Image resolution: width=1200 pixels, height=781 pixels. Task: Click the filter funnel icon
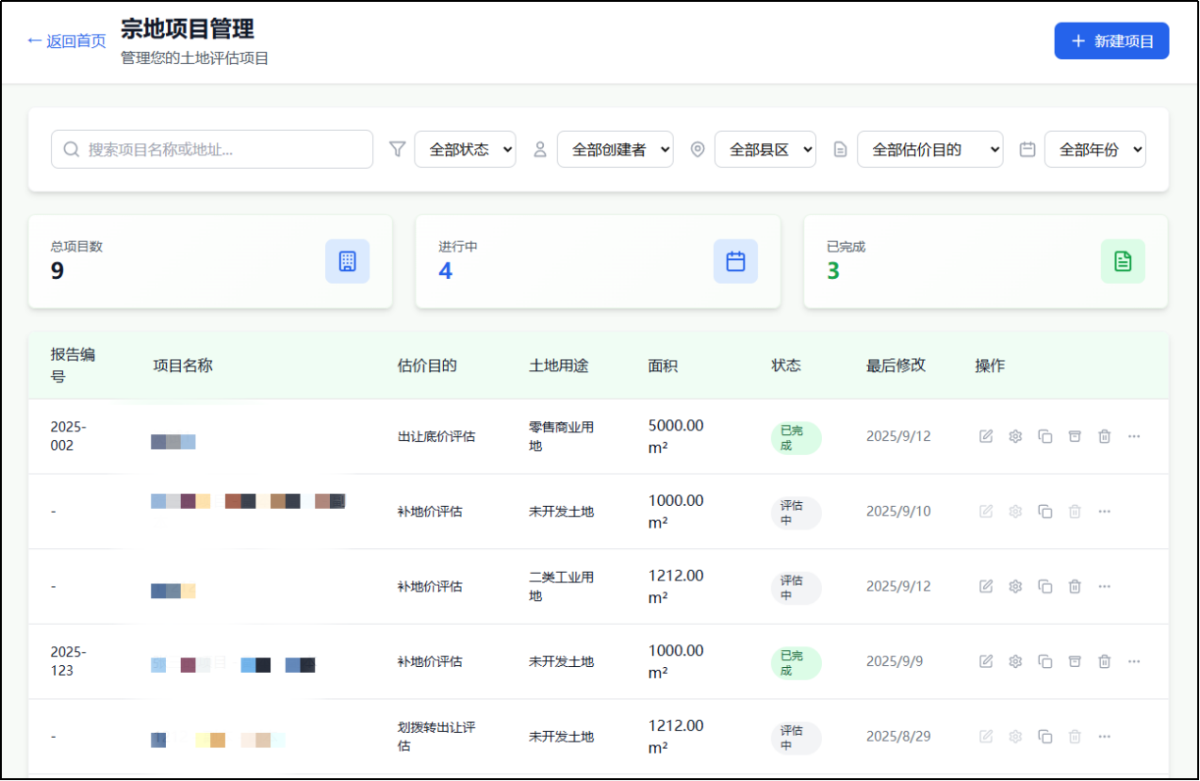click(x=398, y=148)
